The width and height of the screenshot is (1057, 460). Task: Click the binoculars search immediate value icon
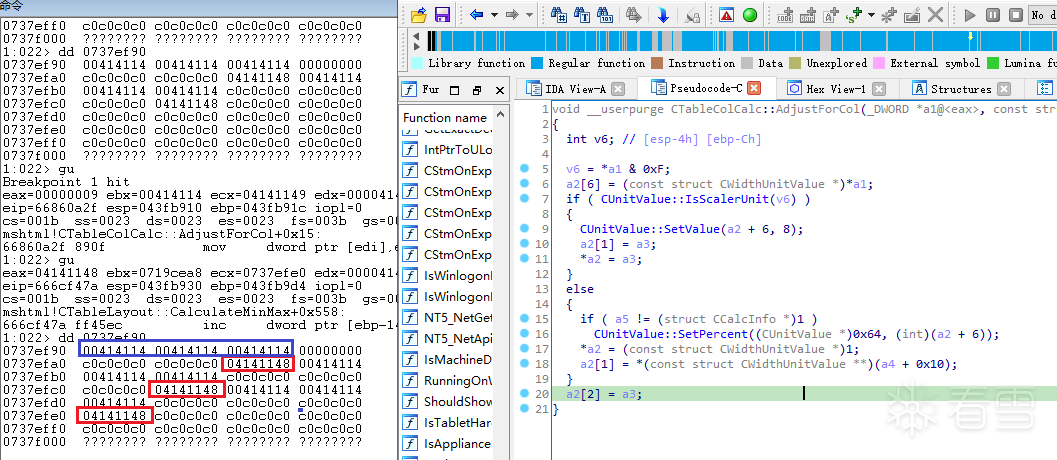click(559, 15)
